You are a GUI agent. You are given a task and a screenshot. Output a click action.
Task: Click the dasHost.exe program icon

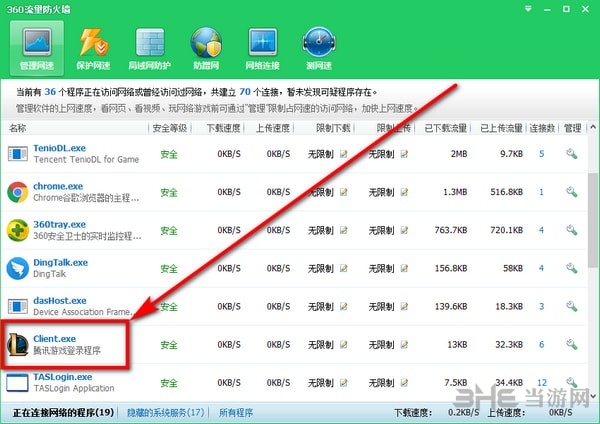click(x=18, y=307)
